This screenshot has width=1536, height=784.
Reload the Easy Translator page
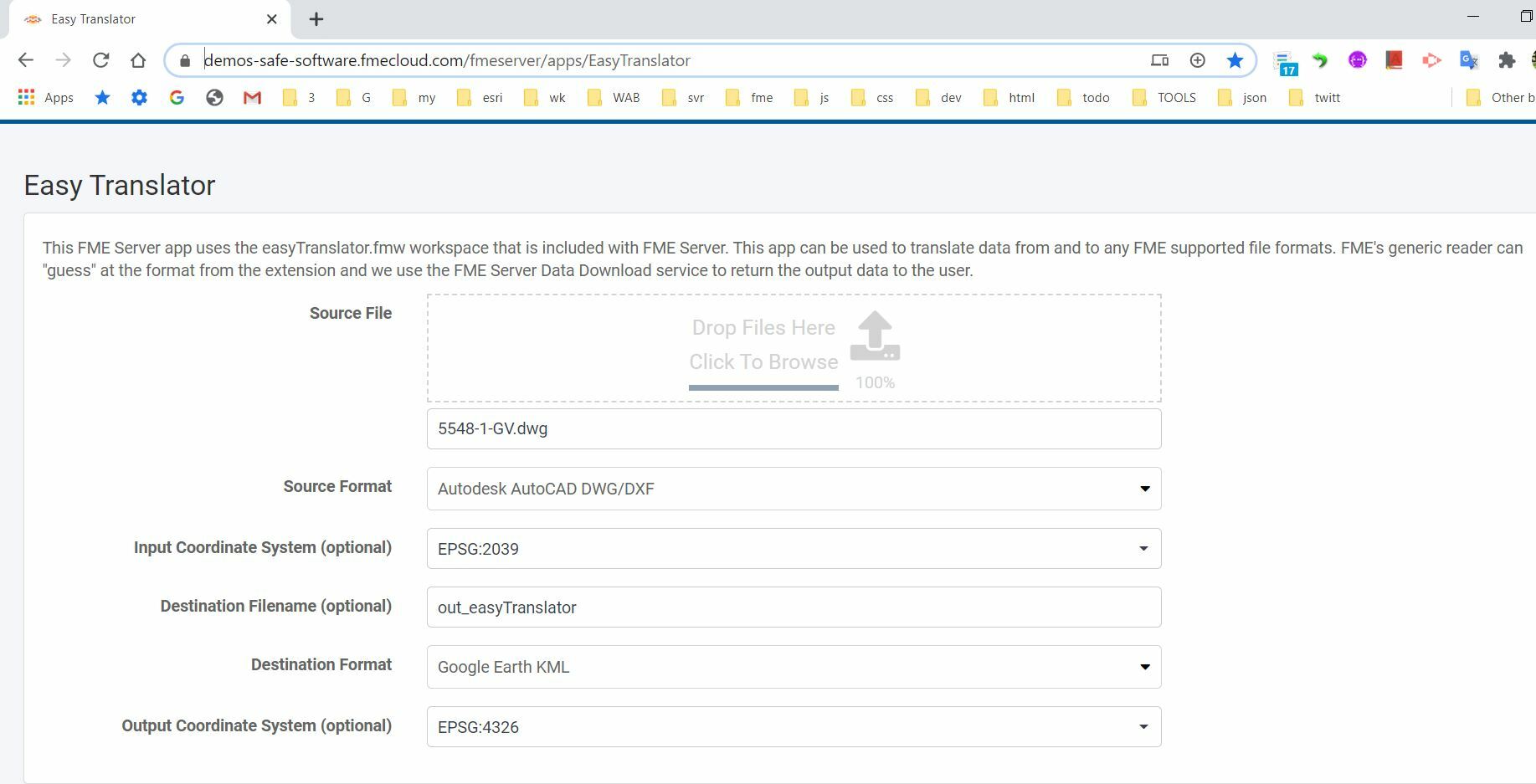[x=101, y=60]
